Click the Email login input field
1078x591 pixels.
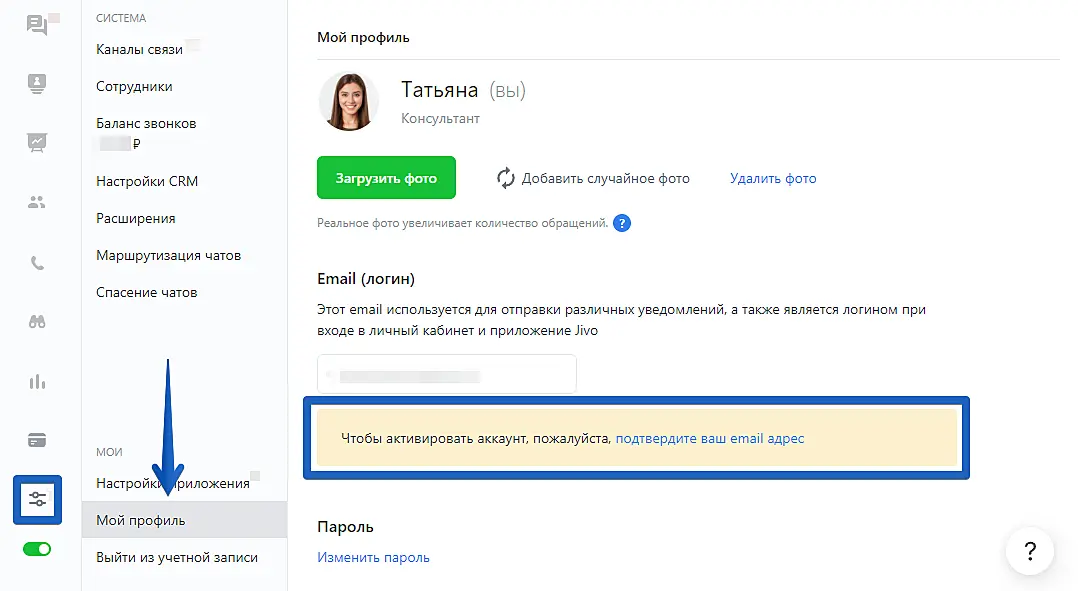click(446, 375)
